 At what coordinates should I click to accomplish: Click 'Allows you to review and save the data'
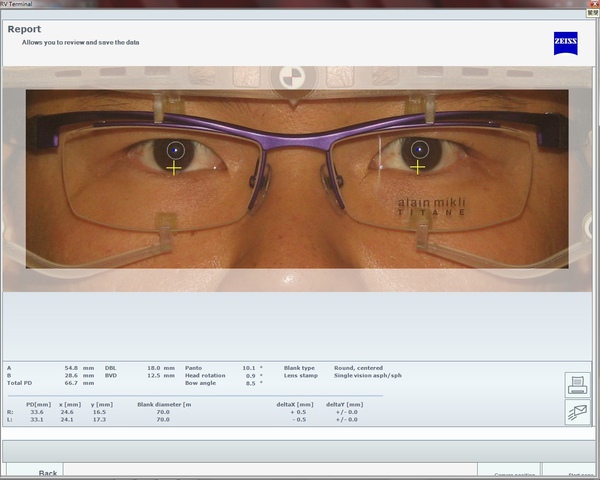80,42
